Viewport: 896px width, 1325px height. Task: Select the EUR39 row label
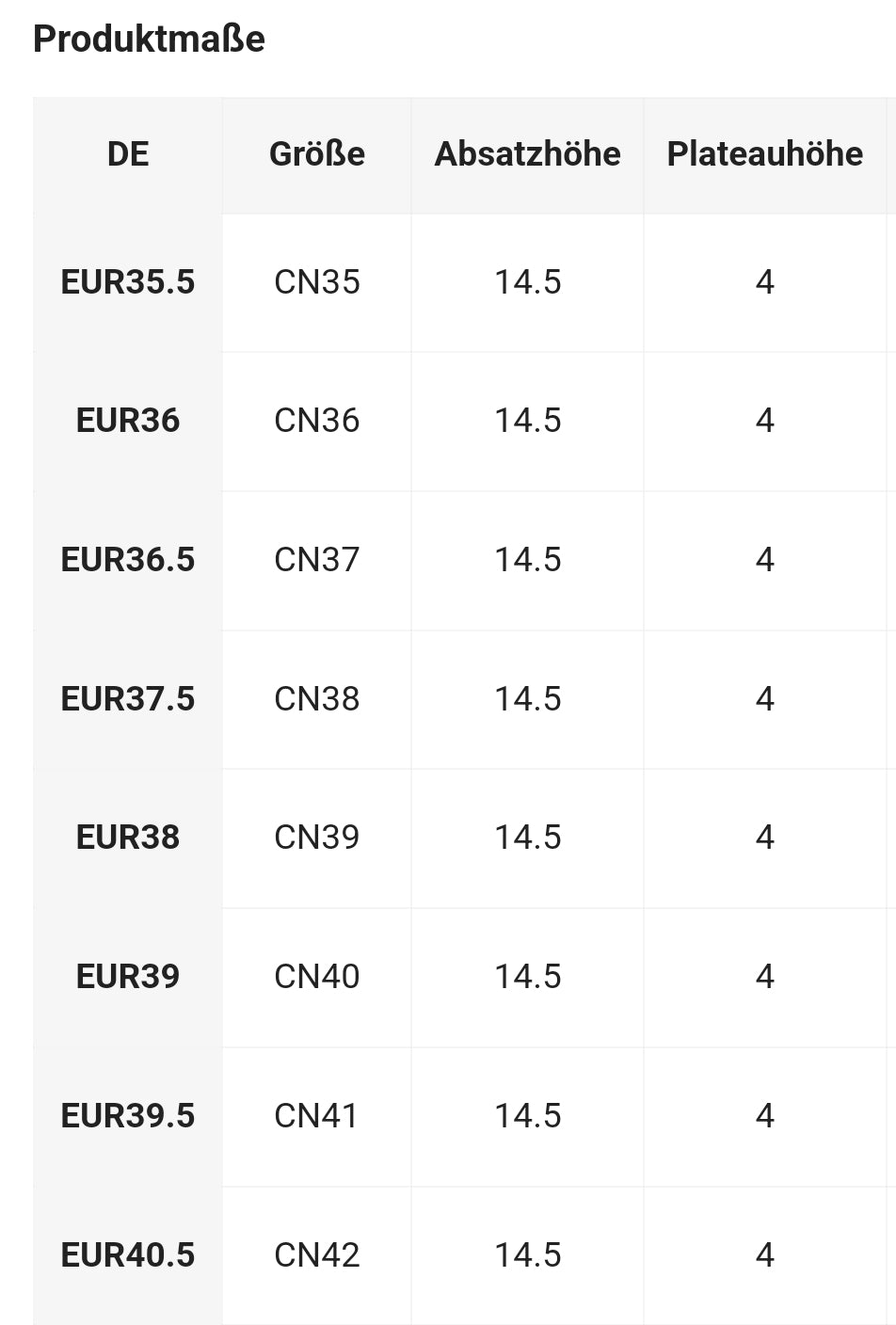pos(128,977)
